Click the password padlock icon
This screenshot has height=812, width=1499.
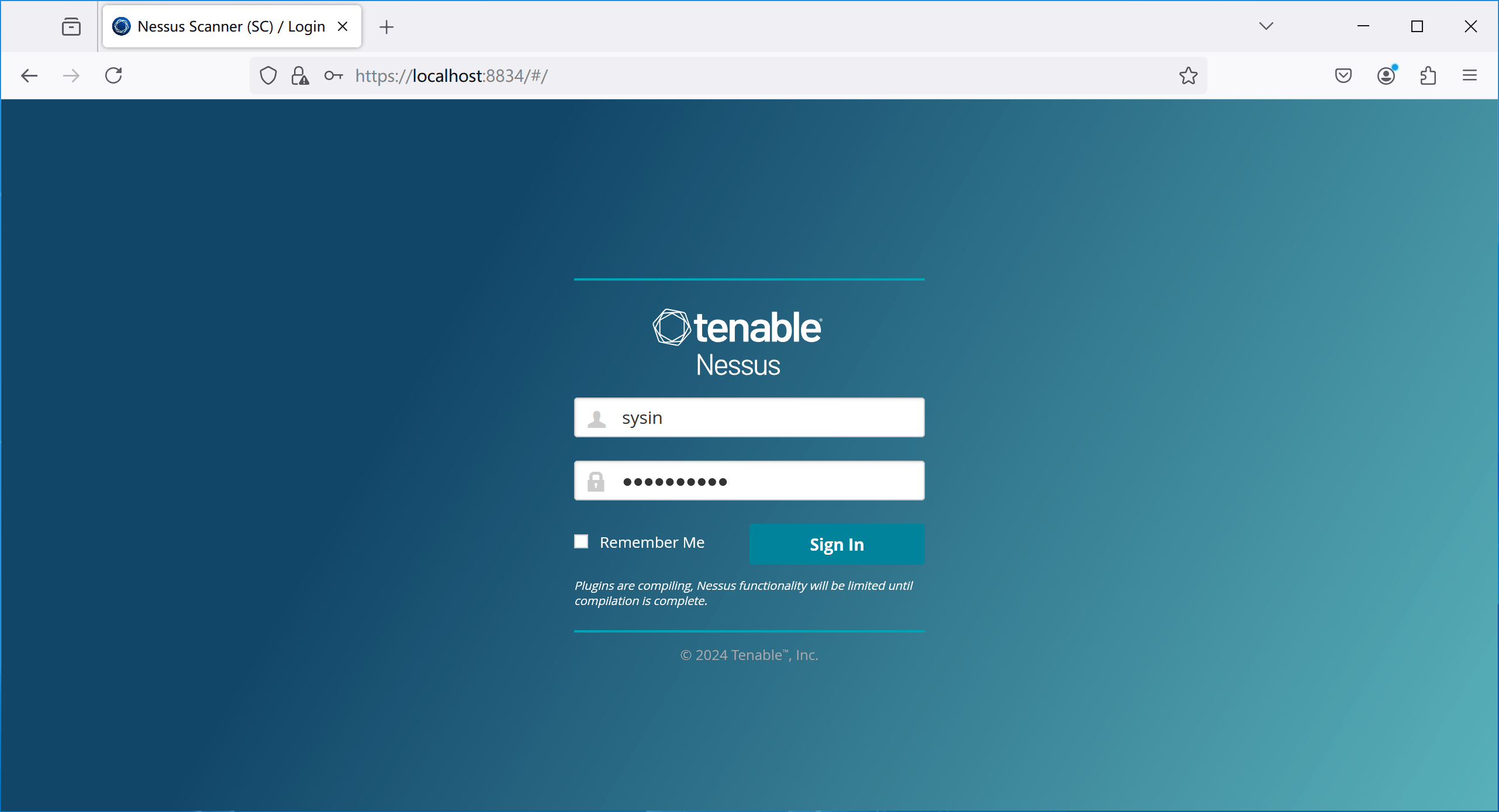point(596,481)
